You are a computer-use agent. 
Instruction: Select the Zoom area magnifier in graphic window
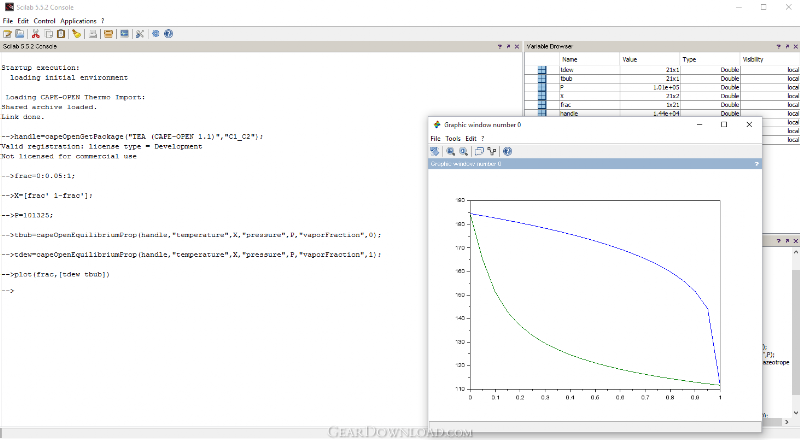pyautogui.click(x=451, y=151)
